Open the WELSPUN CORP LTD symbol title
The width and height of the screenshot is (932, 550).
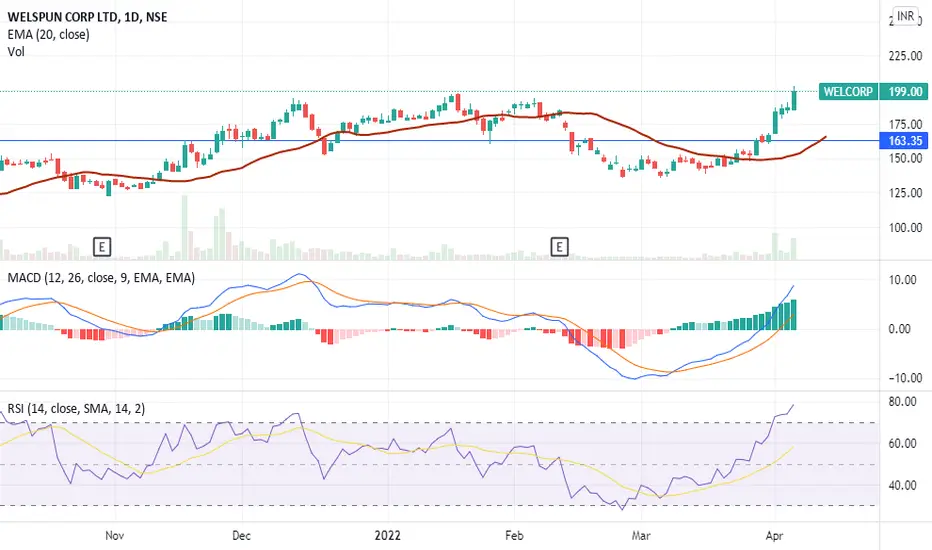coord(87,17)
